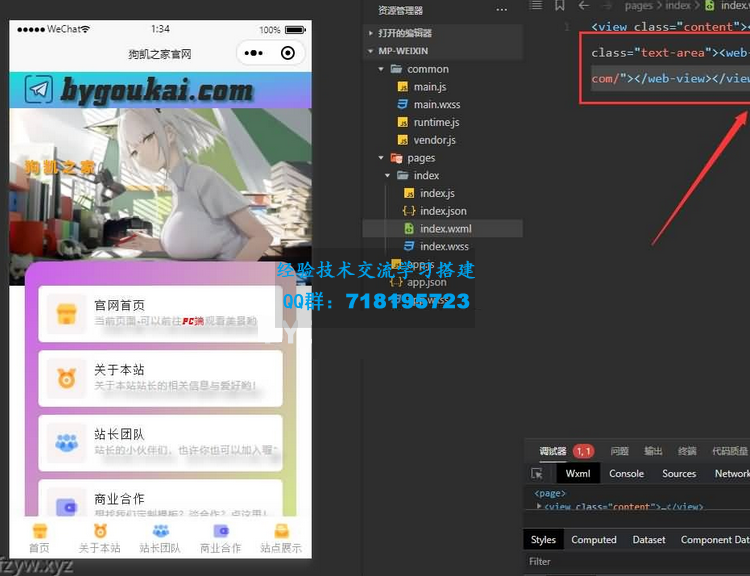
Task: Select the Computed tab
Action: pos(594,540)
